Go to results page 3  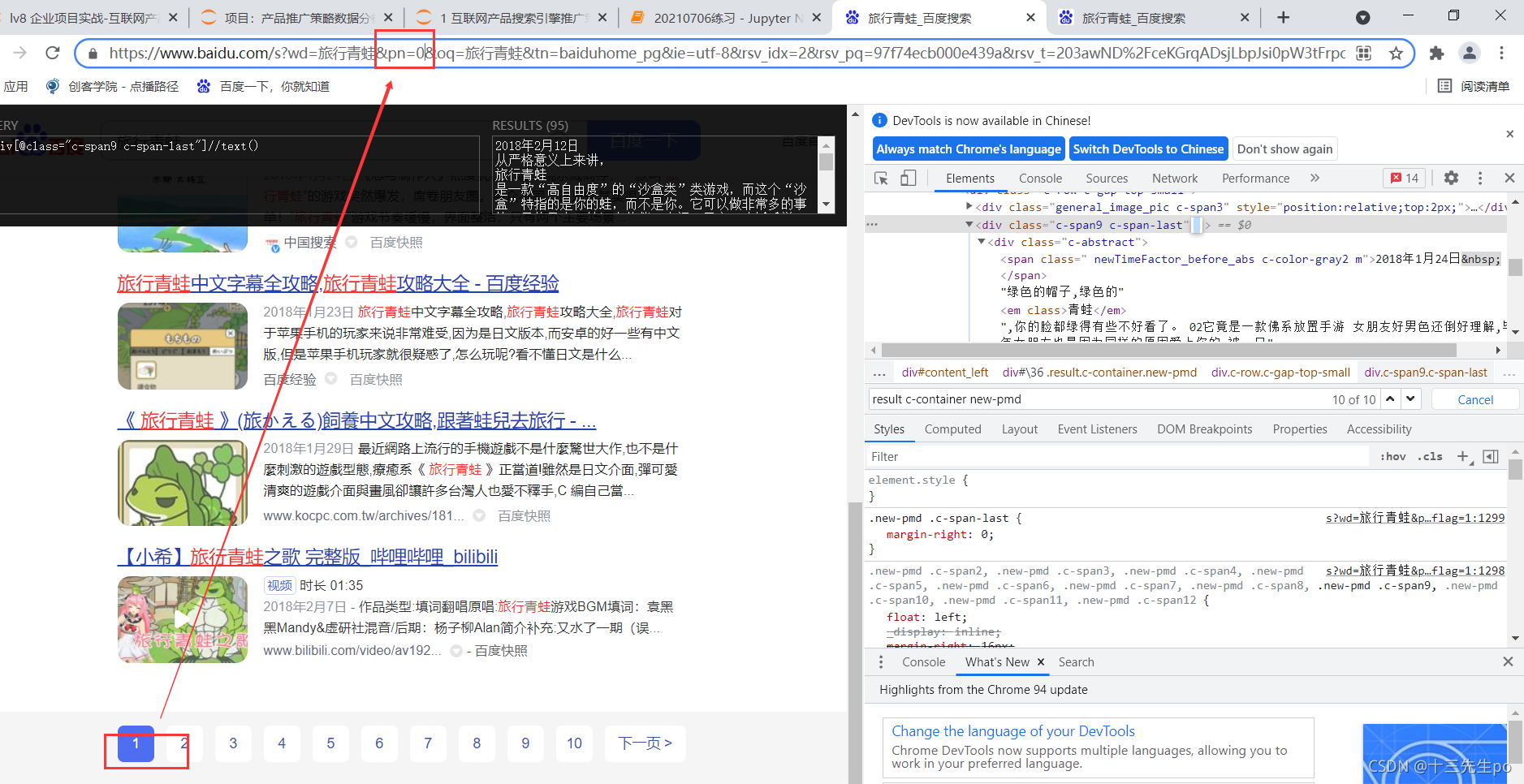click(x=233, y=743)
